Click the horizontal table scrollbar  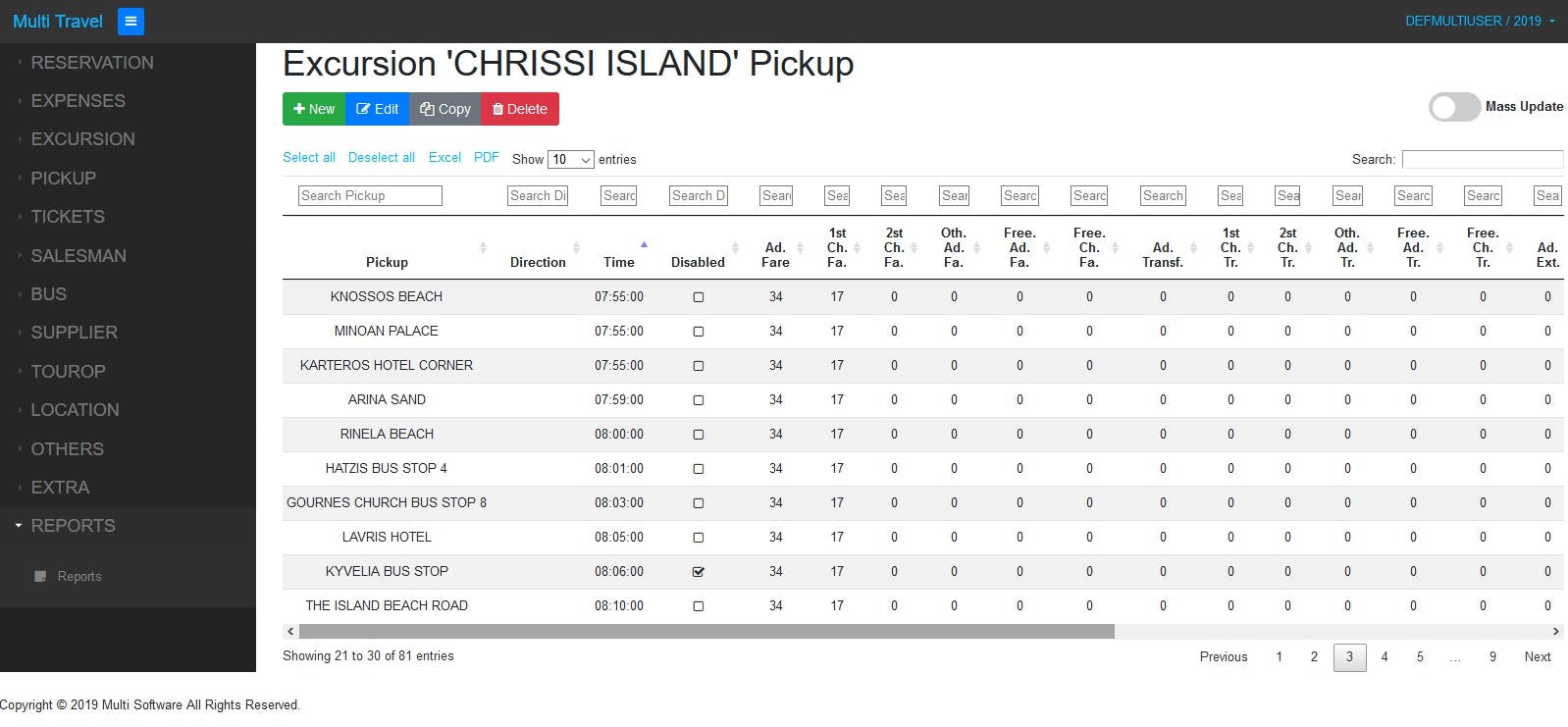[706, 632]
